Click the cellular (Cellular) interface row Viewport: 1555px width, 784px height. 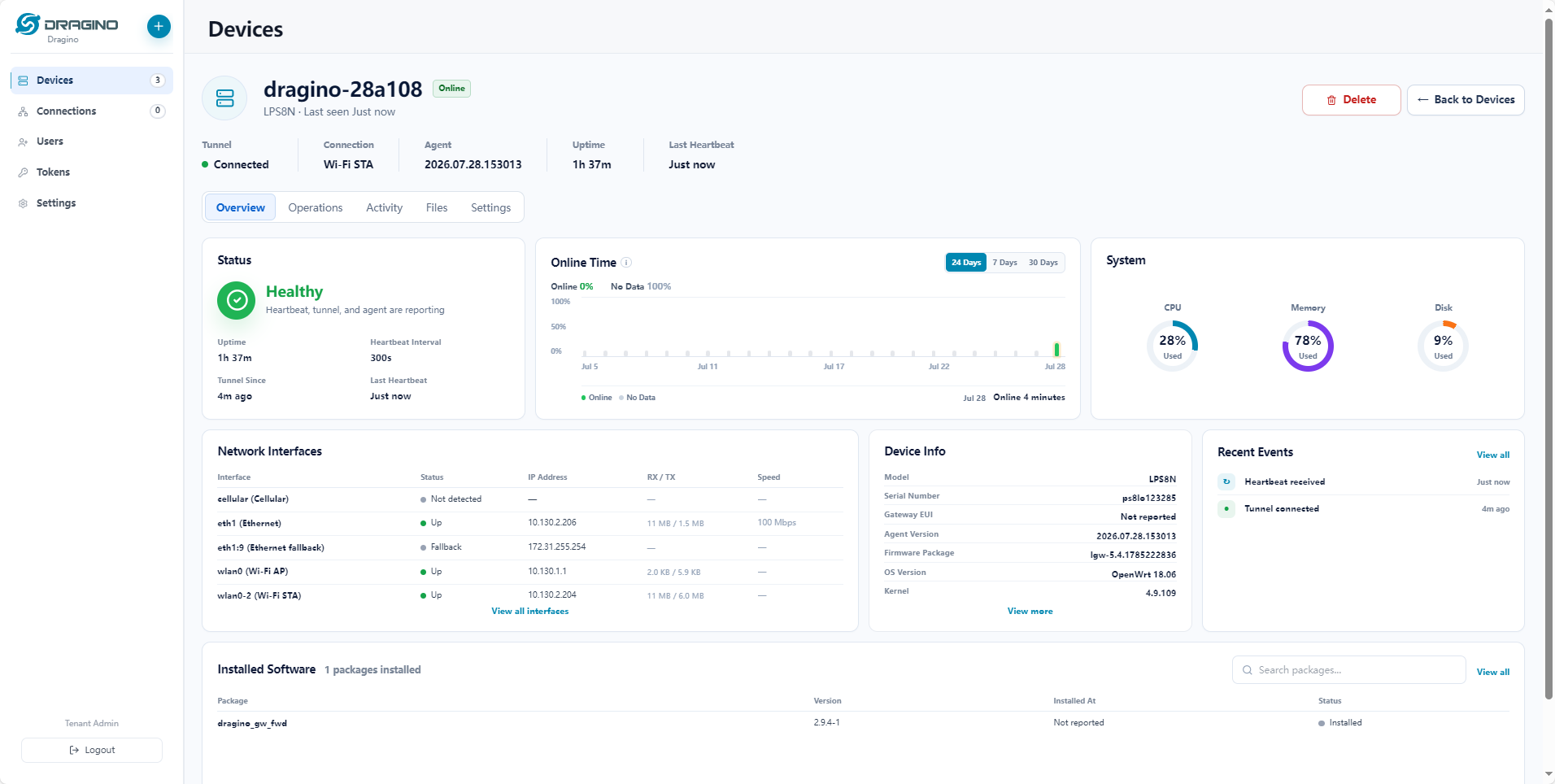(530, 499)
